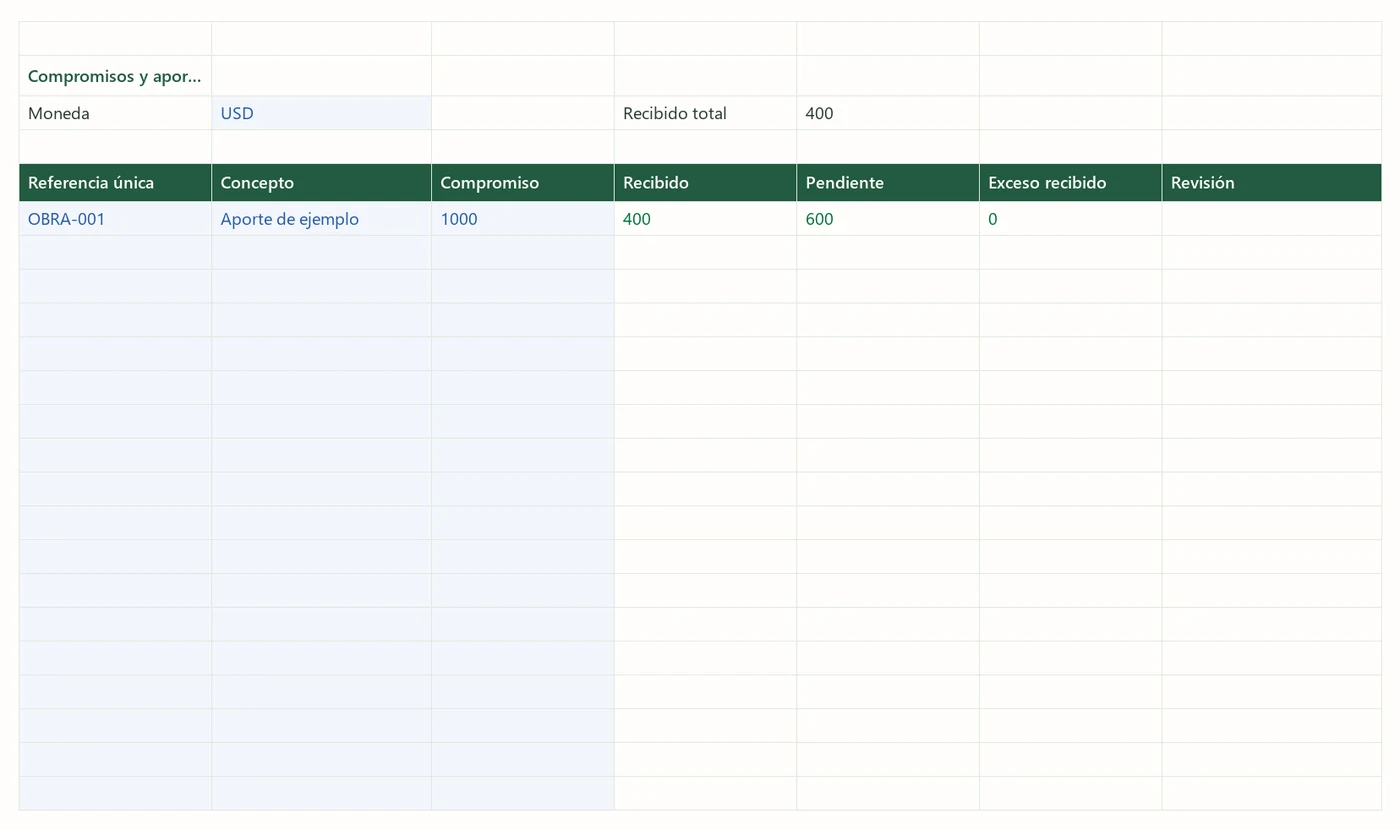Select the commitment value 1000

(523, 219)
